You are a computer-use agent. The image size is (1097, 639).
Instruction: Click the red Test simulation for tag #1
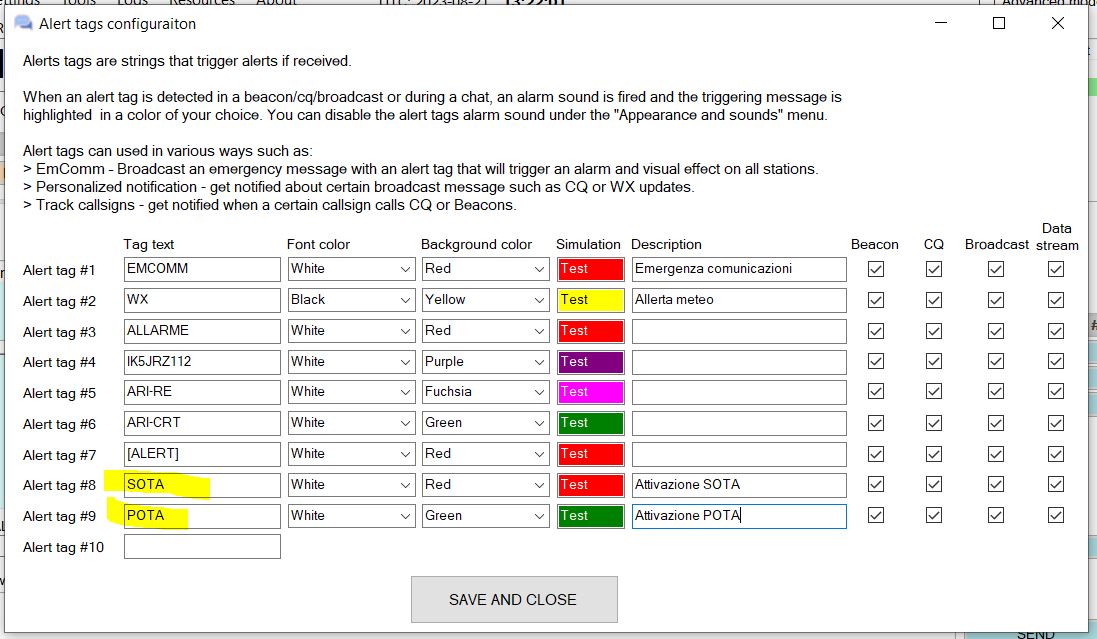pos(590,269)
